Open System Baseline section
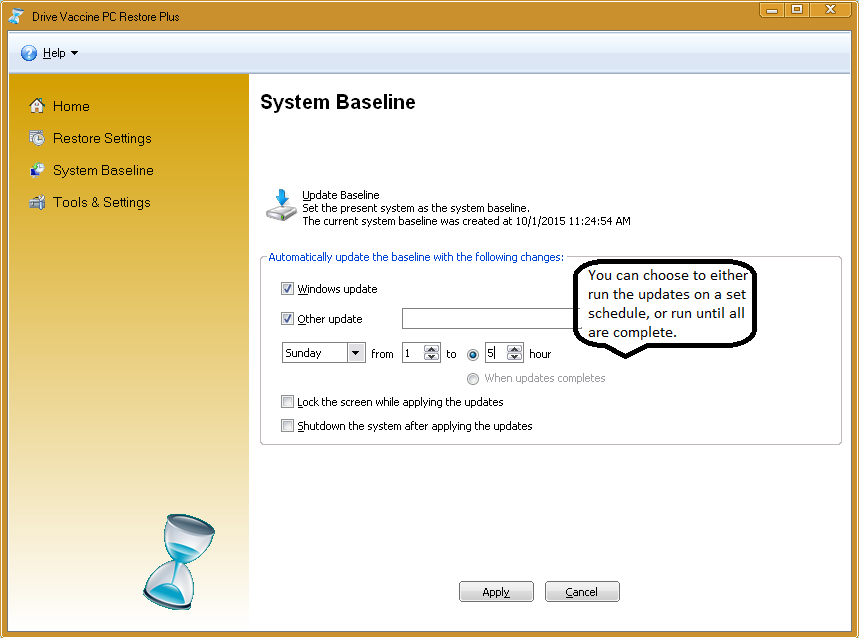 tap(103, 170)
